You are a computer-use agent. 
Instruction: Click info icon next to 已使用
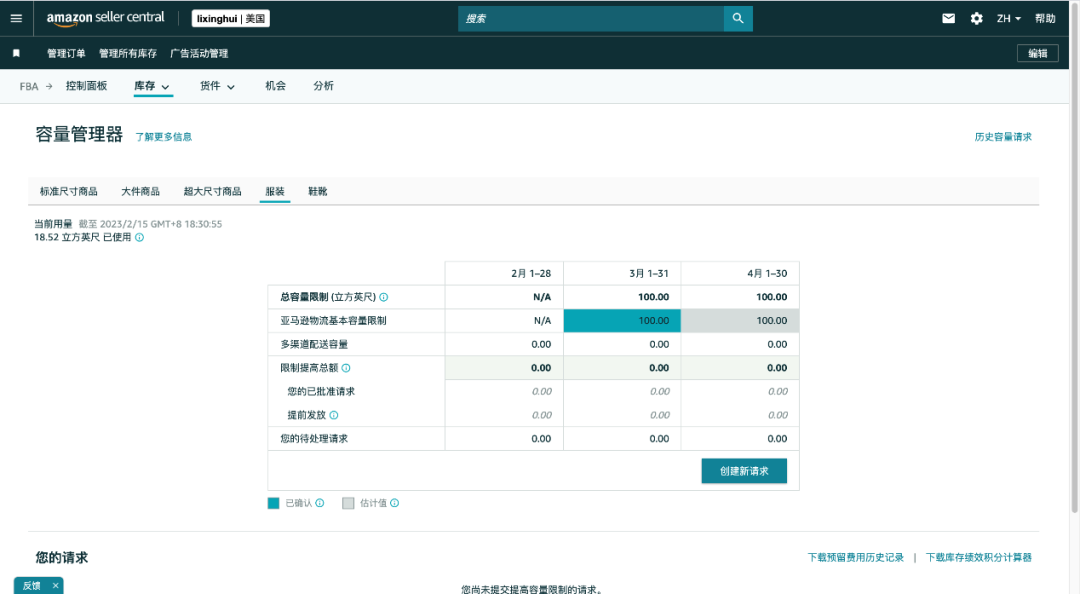[x=139, y=238]
